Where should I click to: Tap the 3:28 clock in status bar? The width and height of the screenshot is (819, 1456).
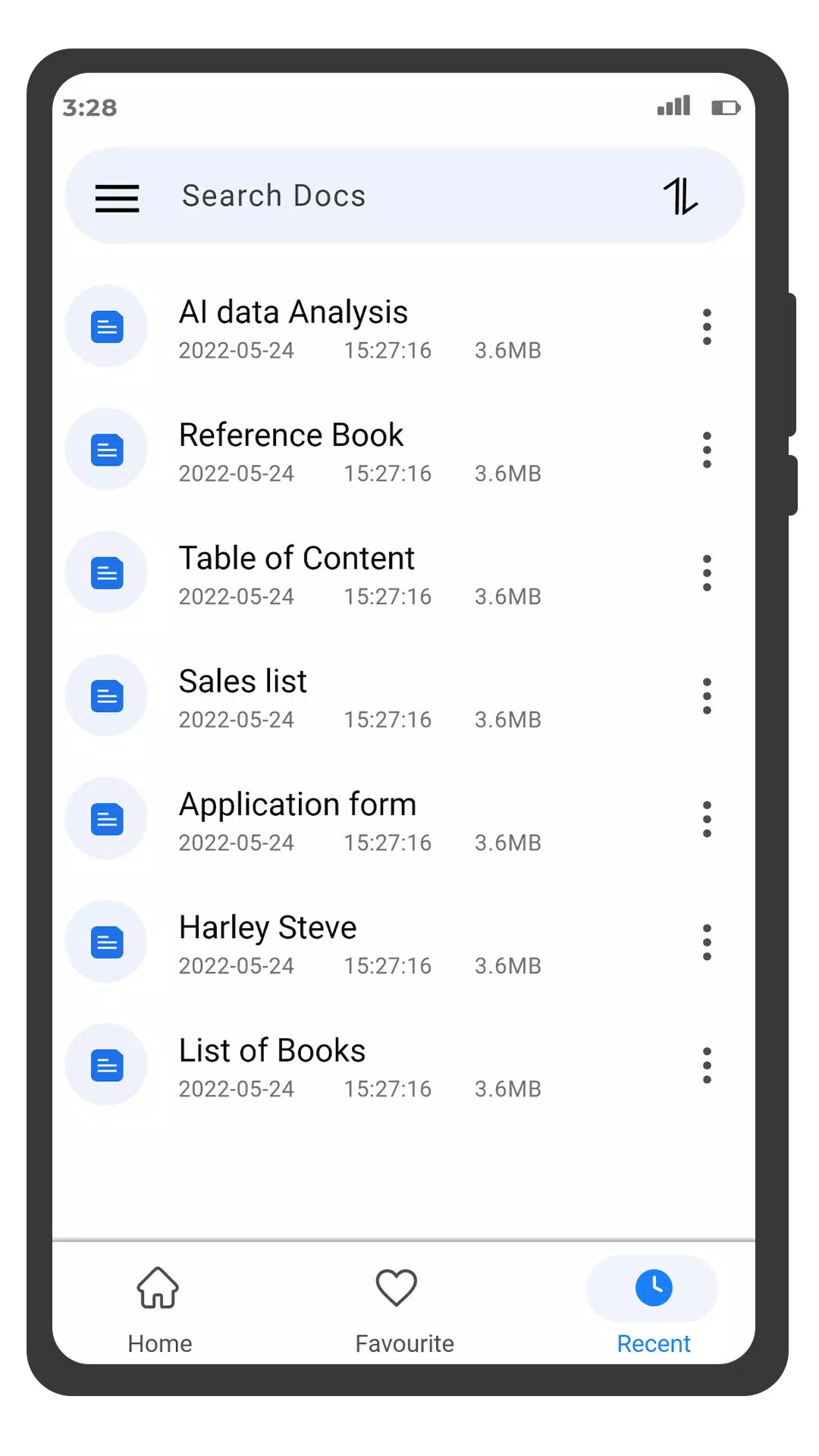tap(89, 108)
